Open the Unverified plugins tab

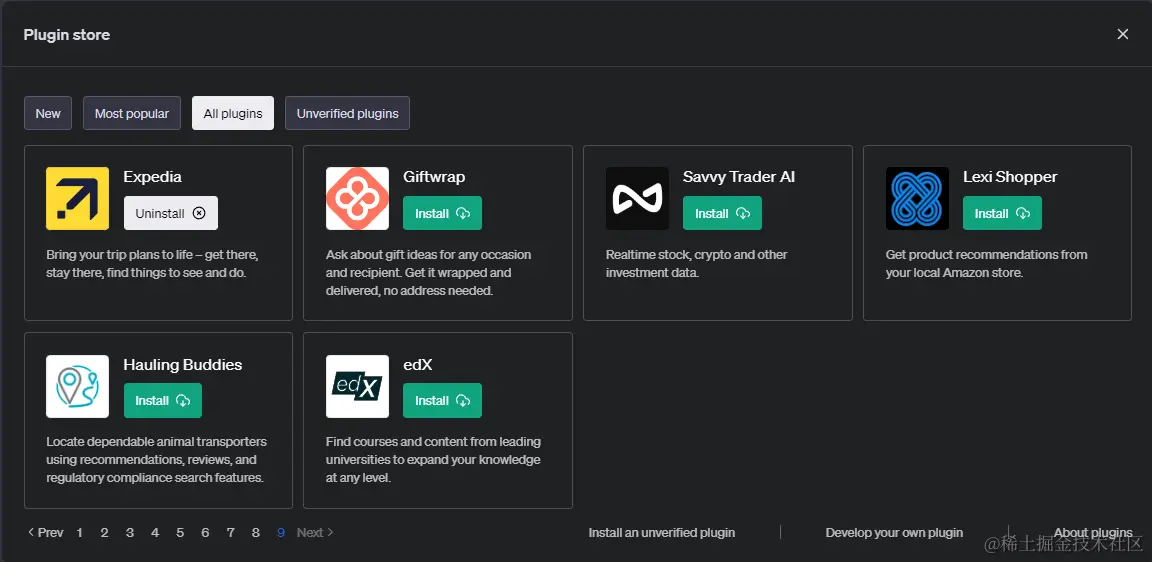pos(347,113)
